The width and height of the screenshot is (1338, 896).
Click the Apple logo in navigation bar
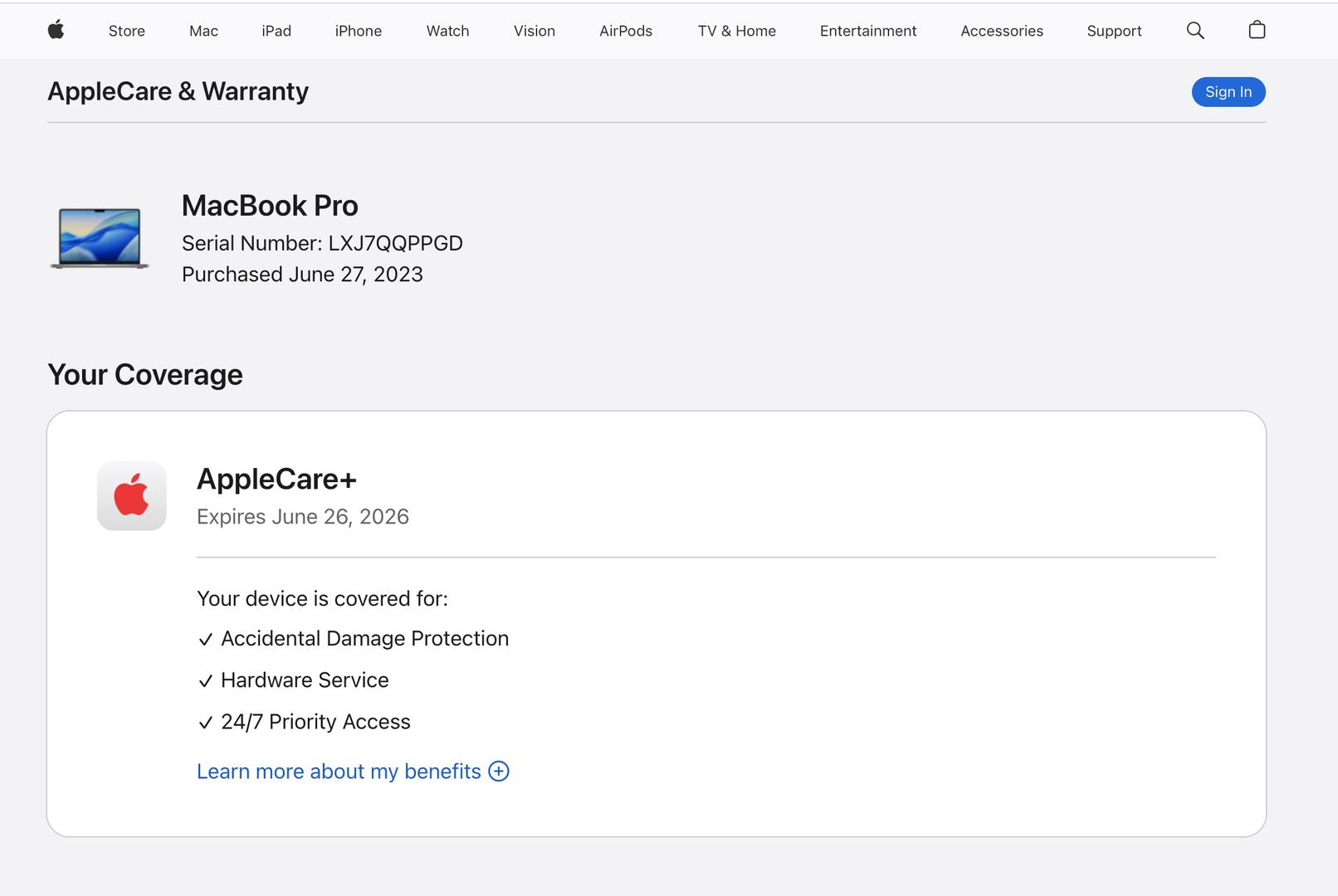coord(56,31)
